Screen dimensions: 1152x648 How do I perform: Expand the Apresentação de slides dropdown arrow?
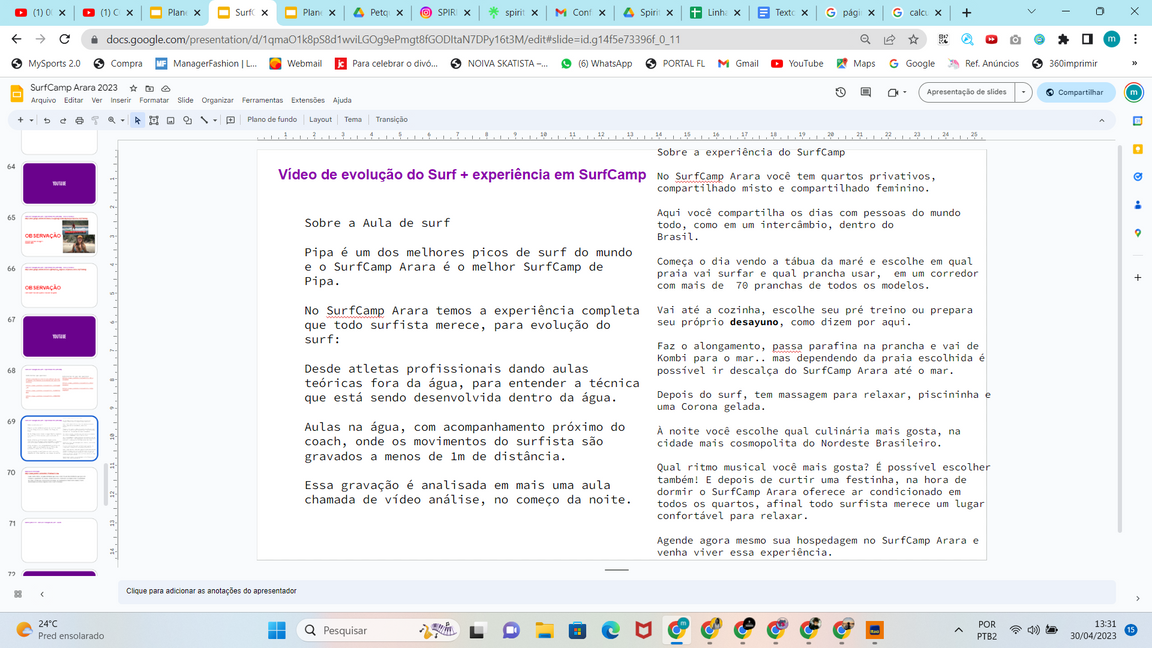click(x=1023, y=92)
